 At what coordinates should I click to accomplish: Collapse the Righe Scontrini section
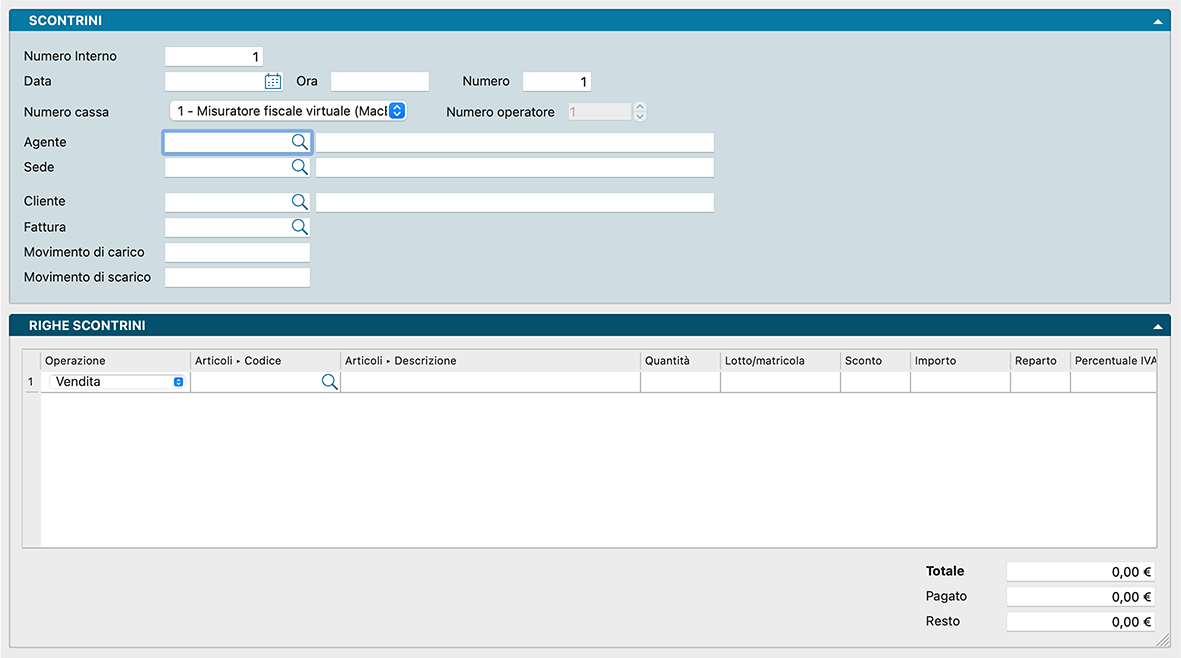[1157, 326]
